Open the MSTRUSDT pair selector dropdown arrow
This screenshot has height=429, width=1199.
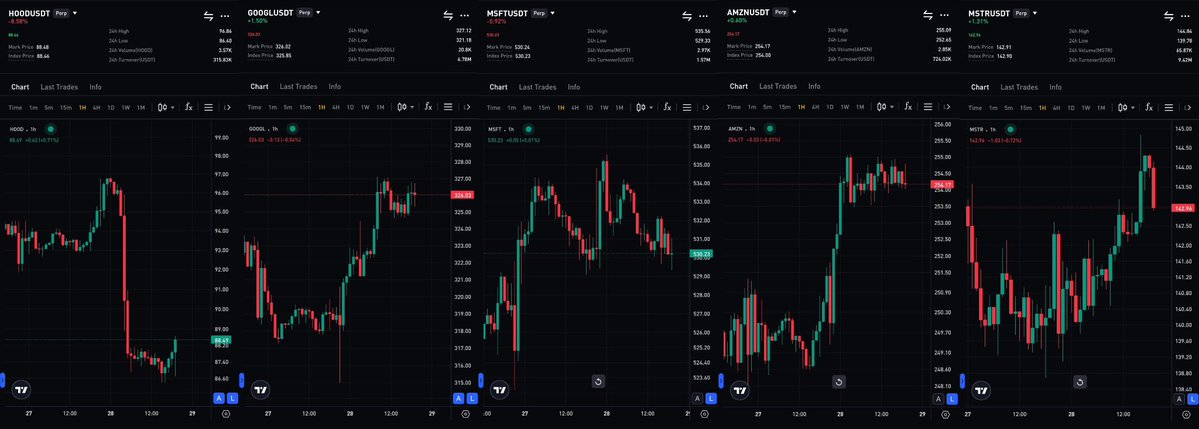click(1035, 13)
